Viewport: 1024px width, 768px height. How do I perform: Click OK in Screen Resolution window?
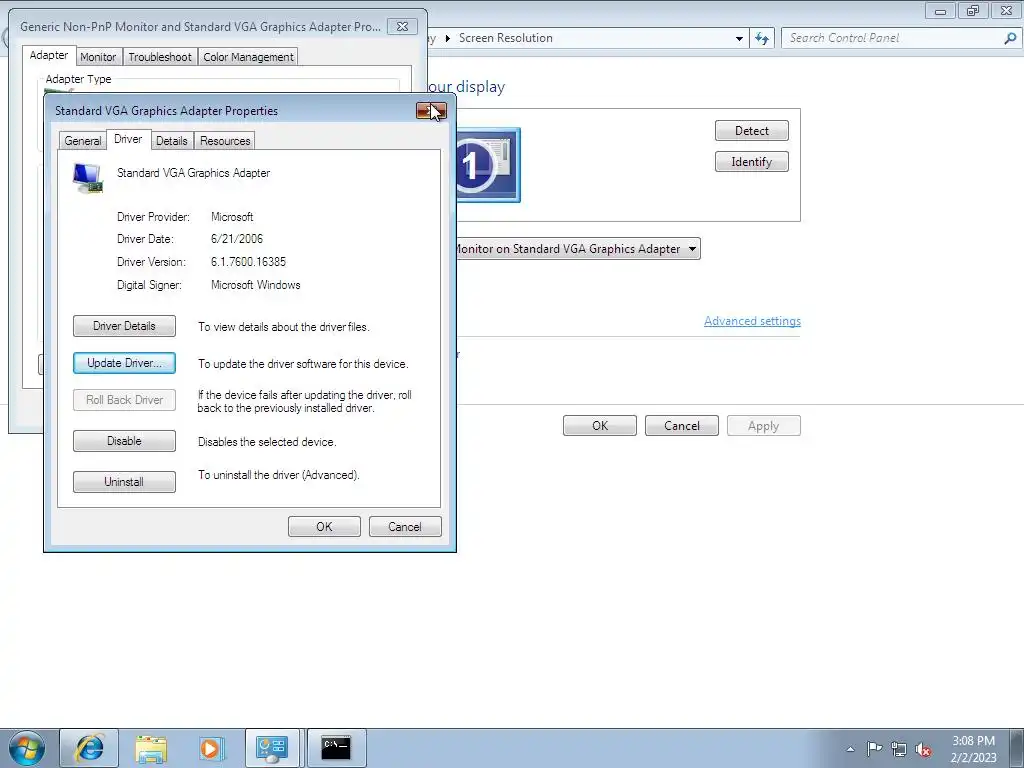coord(600,426)
